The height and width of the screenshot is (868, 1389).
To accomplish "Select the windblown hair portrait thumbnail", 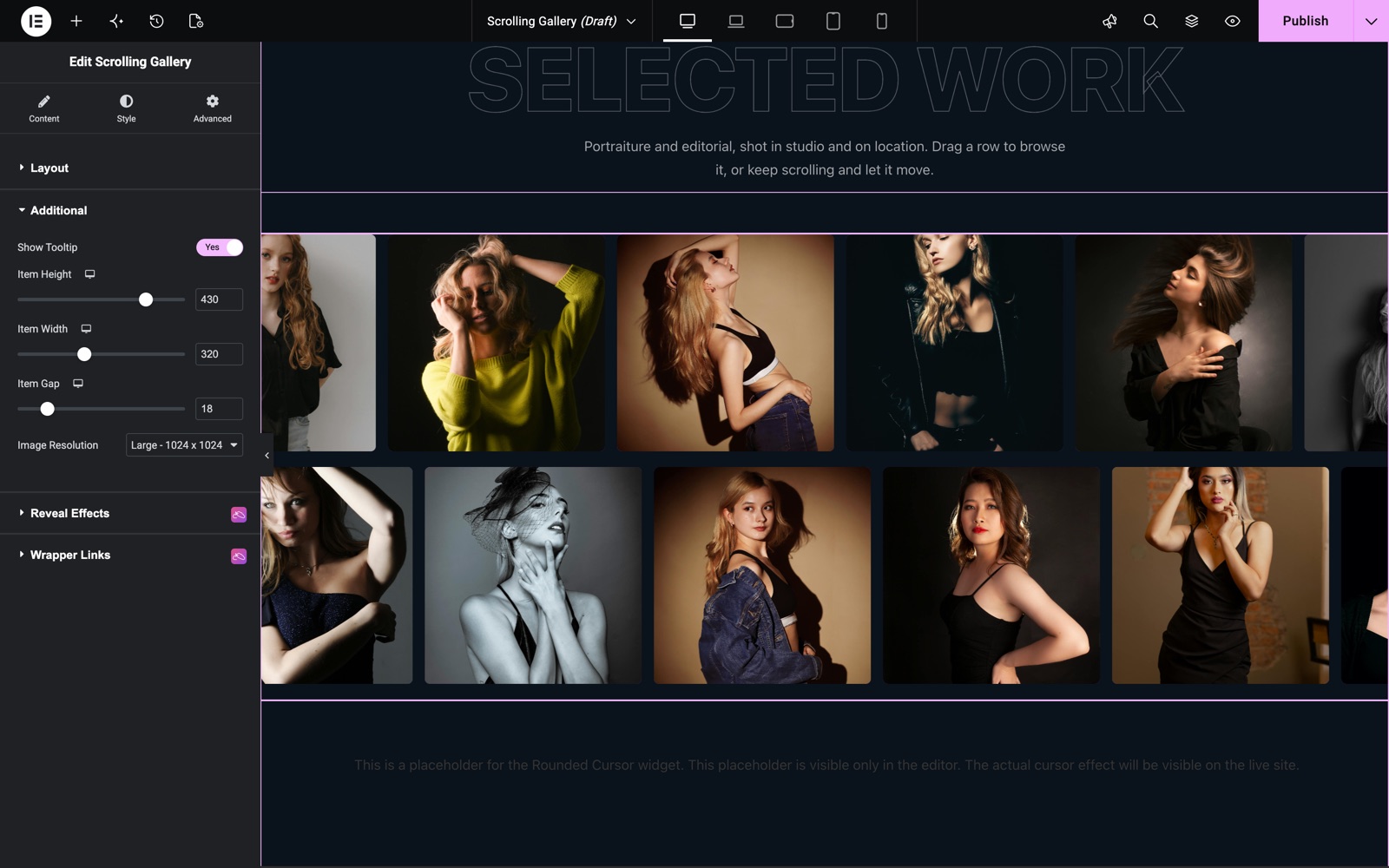I will [1184, 343].
